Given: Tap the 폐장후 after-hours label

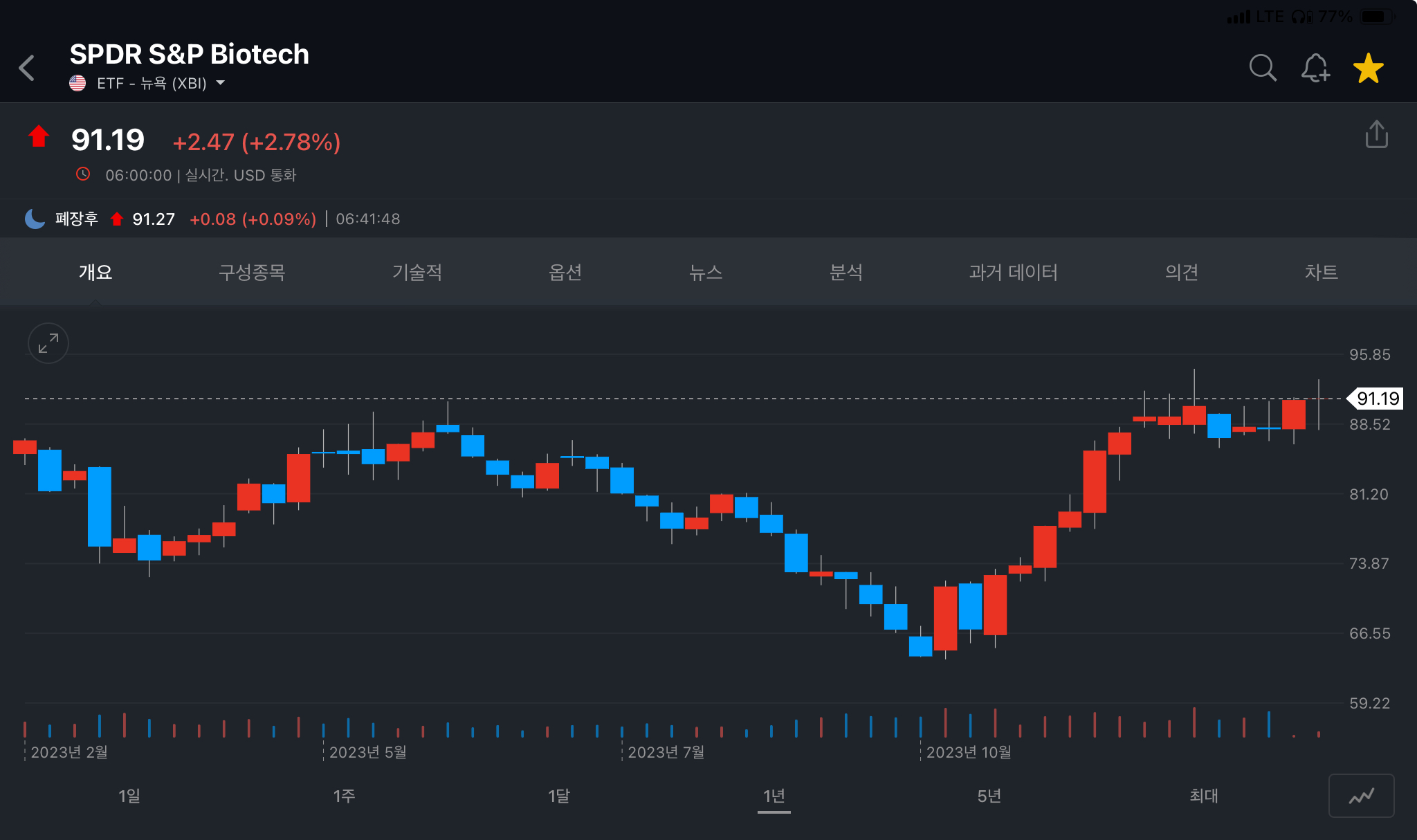Looking at the screenshot, I should (x=76, y=219).
